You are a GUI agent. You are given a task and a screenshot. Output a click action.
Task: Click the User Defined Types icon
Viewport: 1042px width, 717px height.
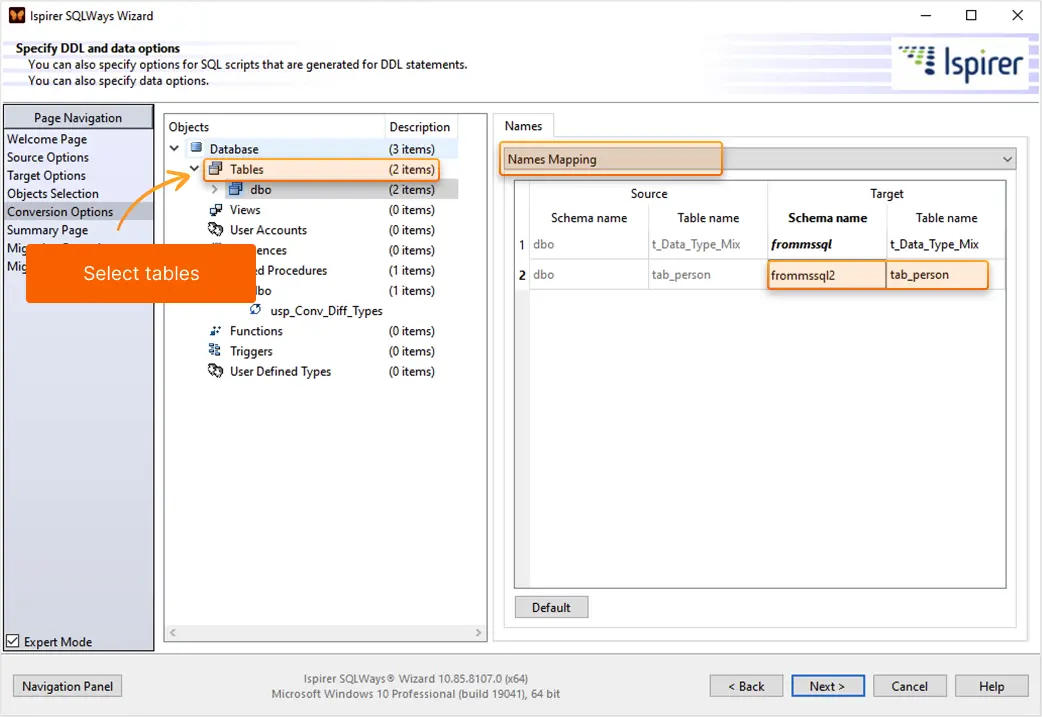point(215,370)
